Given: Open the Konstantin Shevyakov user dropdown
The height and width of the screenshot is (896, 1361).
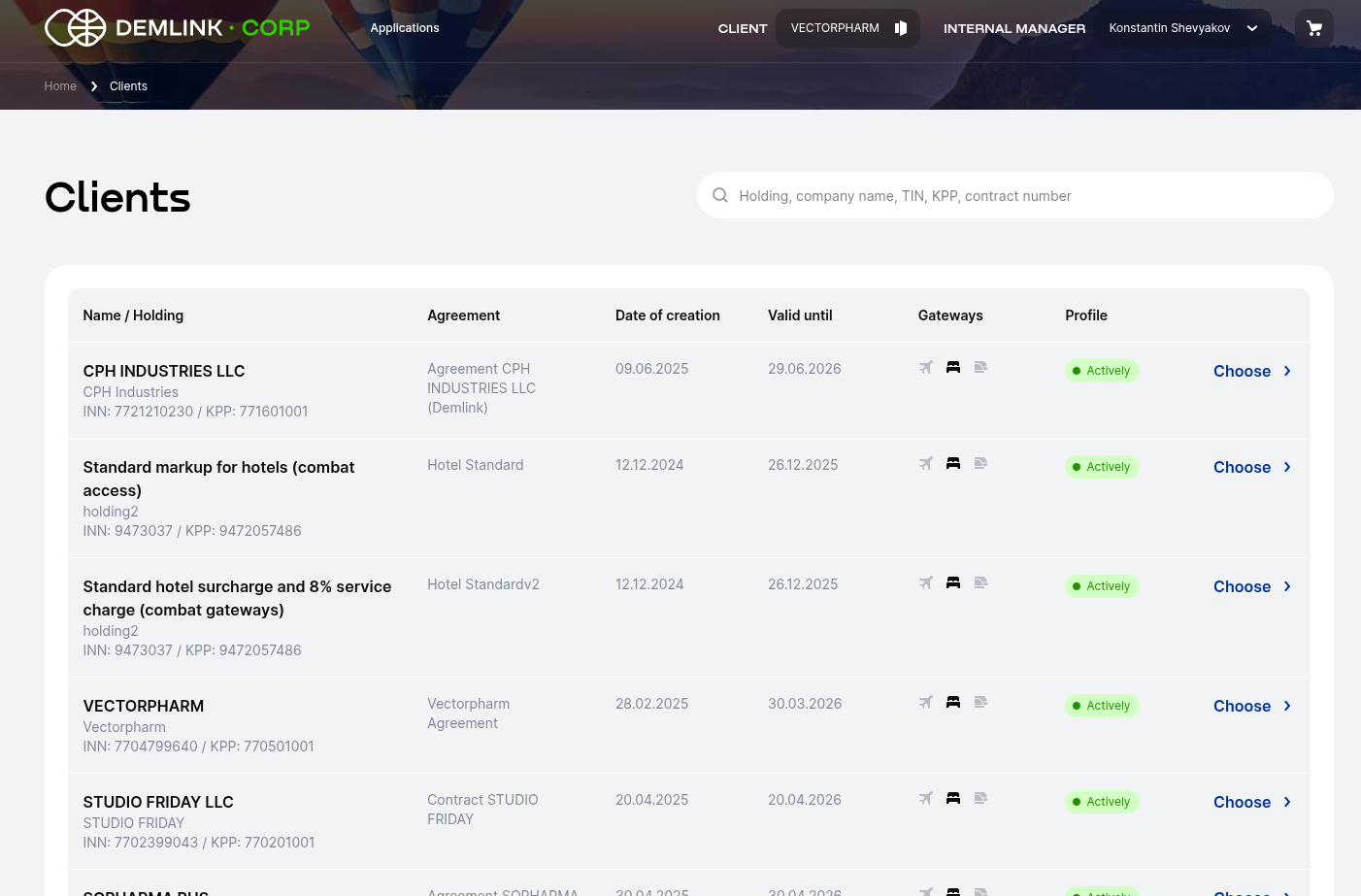Looking at the screenshot, I should tap(1184, 27).
